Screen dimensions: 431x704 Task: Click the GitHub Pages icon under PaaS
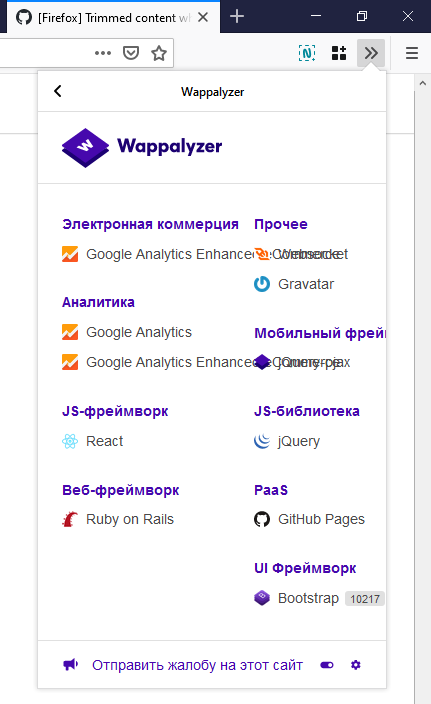[x=262, y=519]
